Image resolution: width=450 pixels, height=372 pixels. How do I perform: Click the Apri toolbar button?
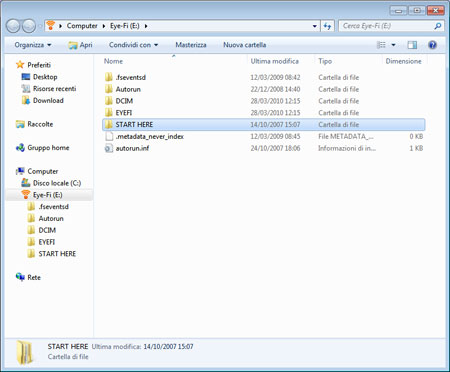click(x=80, y=45)
